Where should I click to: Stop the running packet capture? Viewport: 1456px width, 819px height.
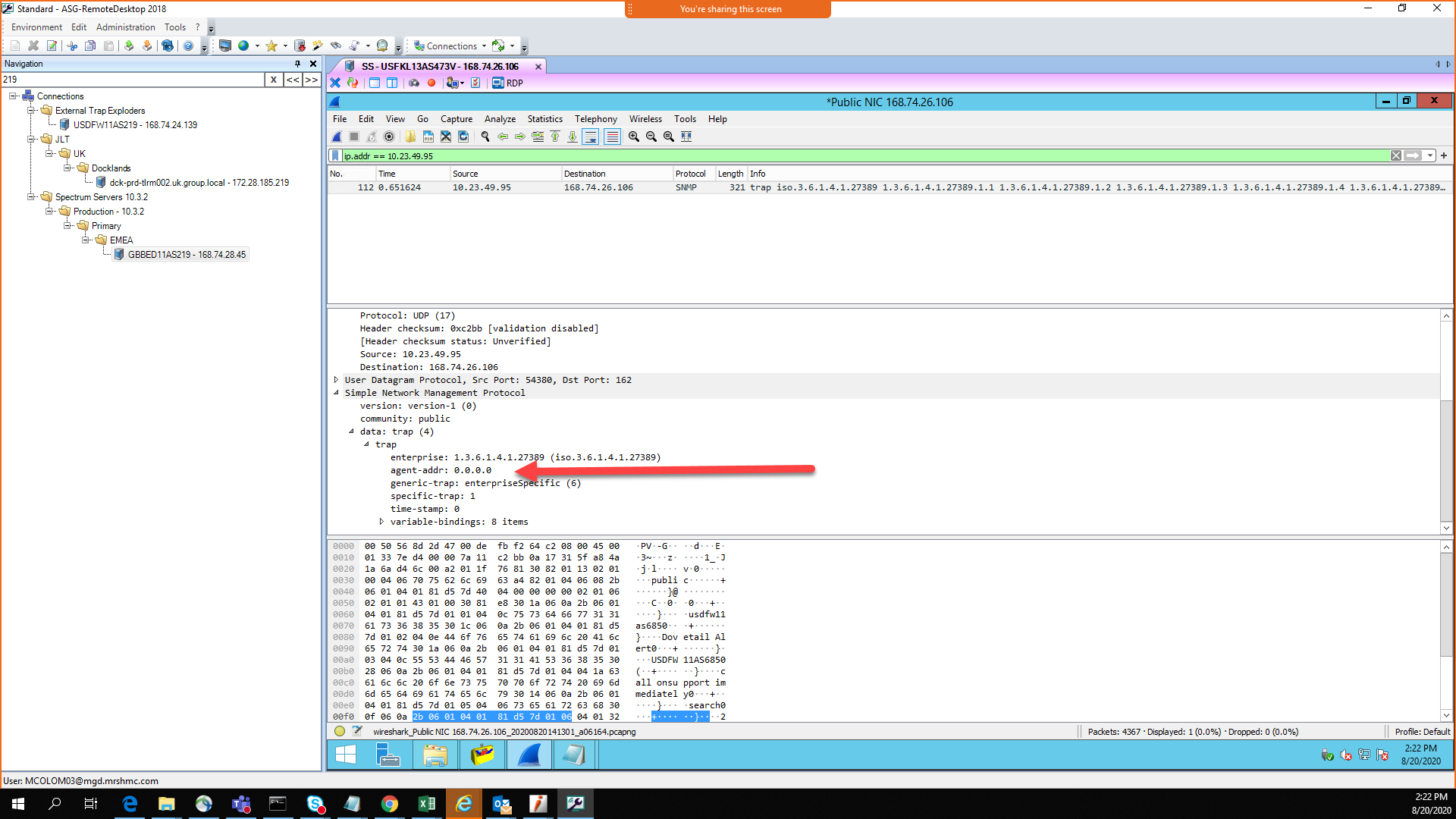pos(353,137)
